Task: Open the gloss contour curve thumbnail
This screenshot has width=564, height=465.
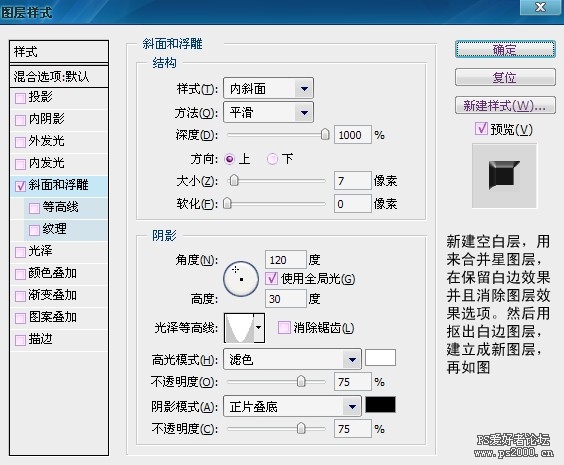Action: pyautogui.click(x=239, y=328)
